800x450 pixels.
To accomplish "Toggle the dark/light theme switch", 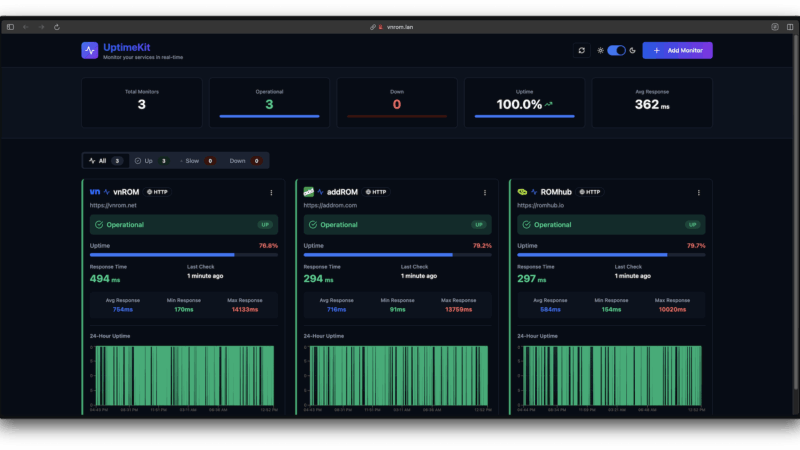I will click(x=616, y=50).
